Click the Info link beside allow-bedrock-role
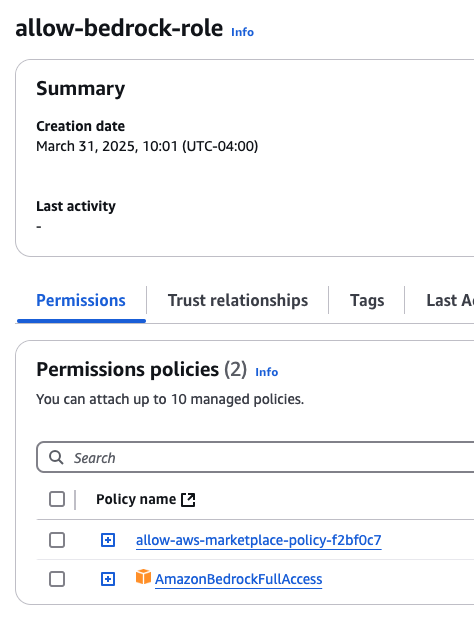The height and width of the screenshot is (624, 474). click(242, 32)
